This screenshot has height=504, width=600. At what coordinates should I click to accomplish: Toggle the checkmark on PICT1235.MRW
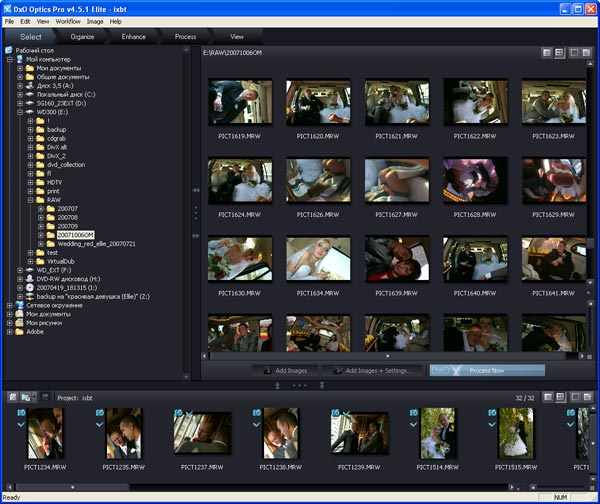tap(100, 424)
